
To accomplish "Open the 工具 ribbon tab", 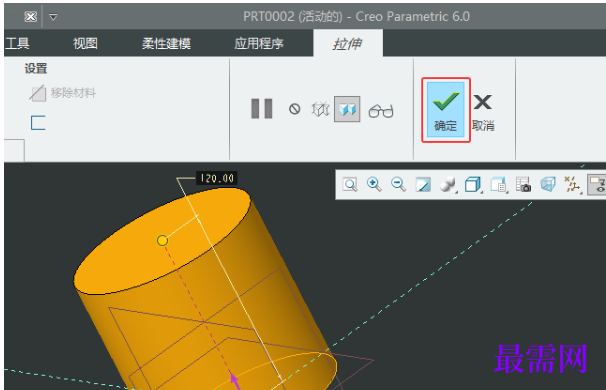I will click(x=17, y=43).
